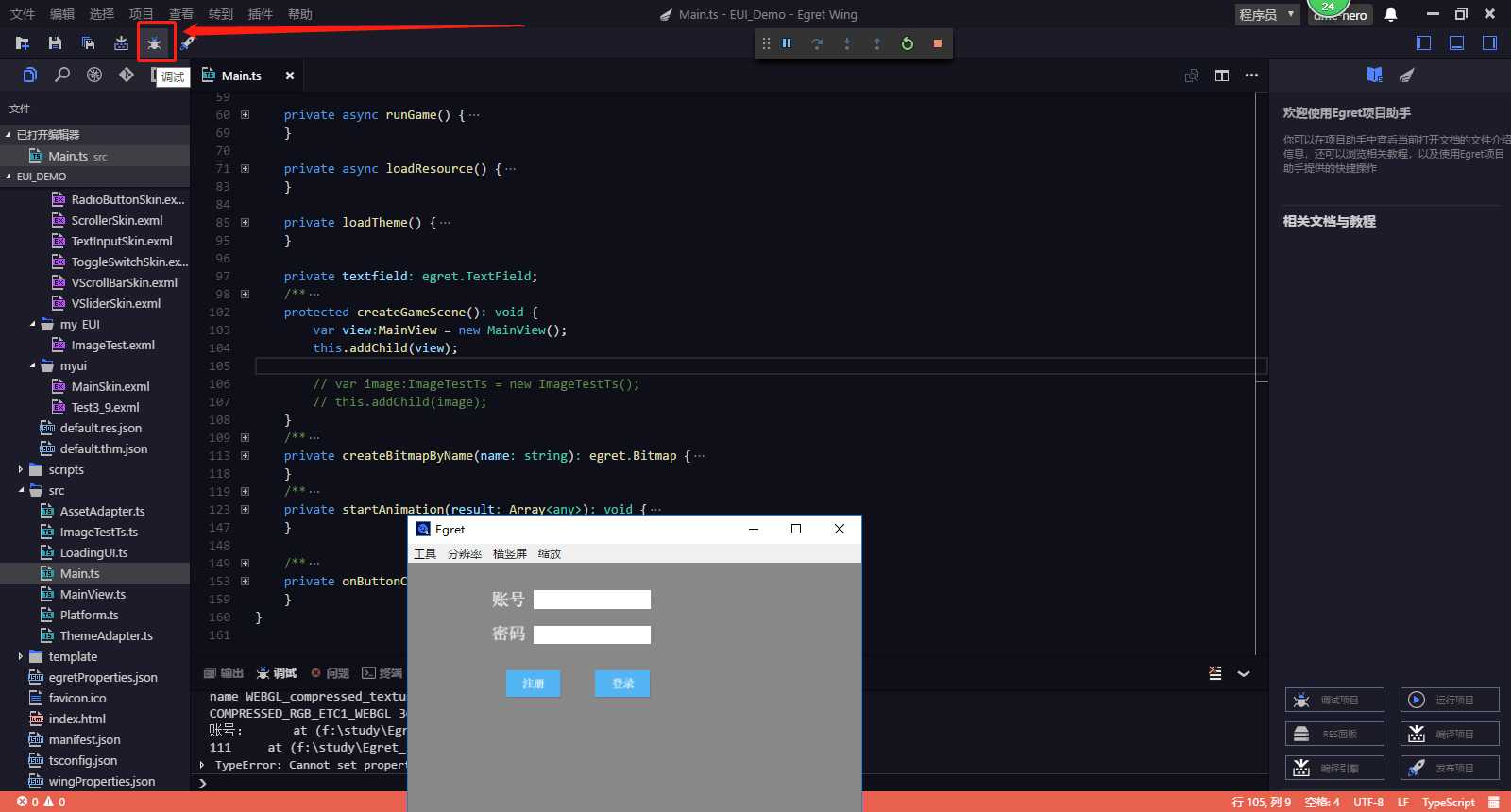1511x812 pixels.
Task: Close the Main.ts editor tab
Action: (290, 76)
